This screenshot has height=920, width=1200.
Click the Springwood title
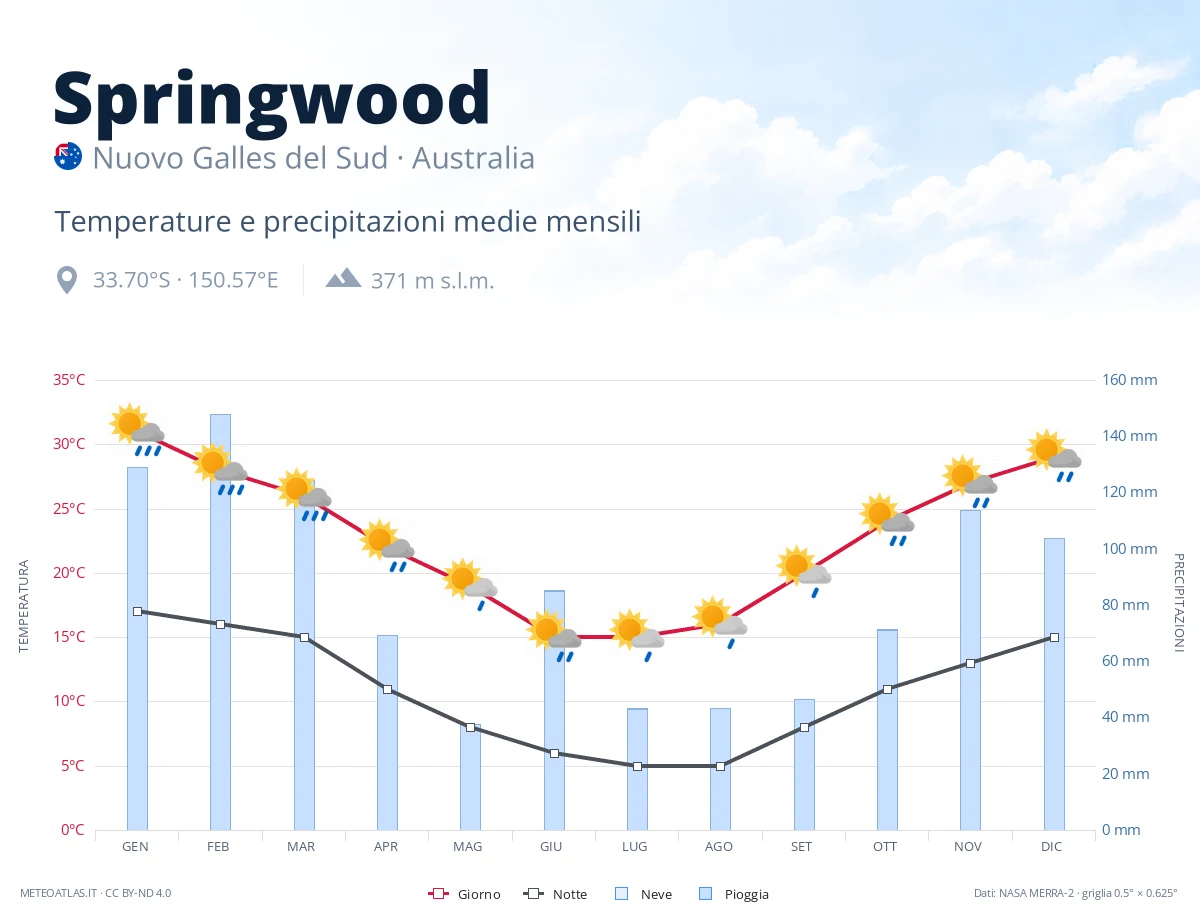pyautogui.click(x=272, y=100)
